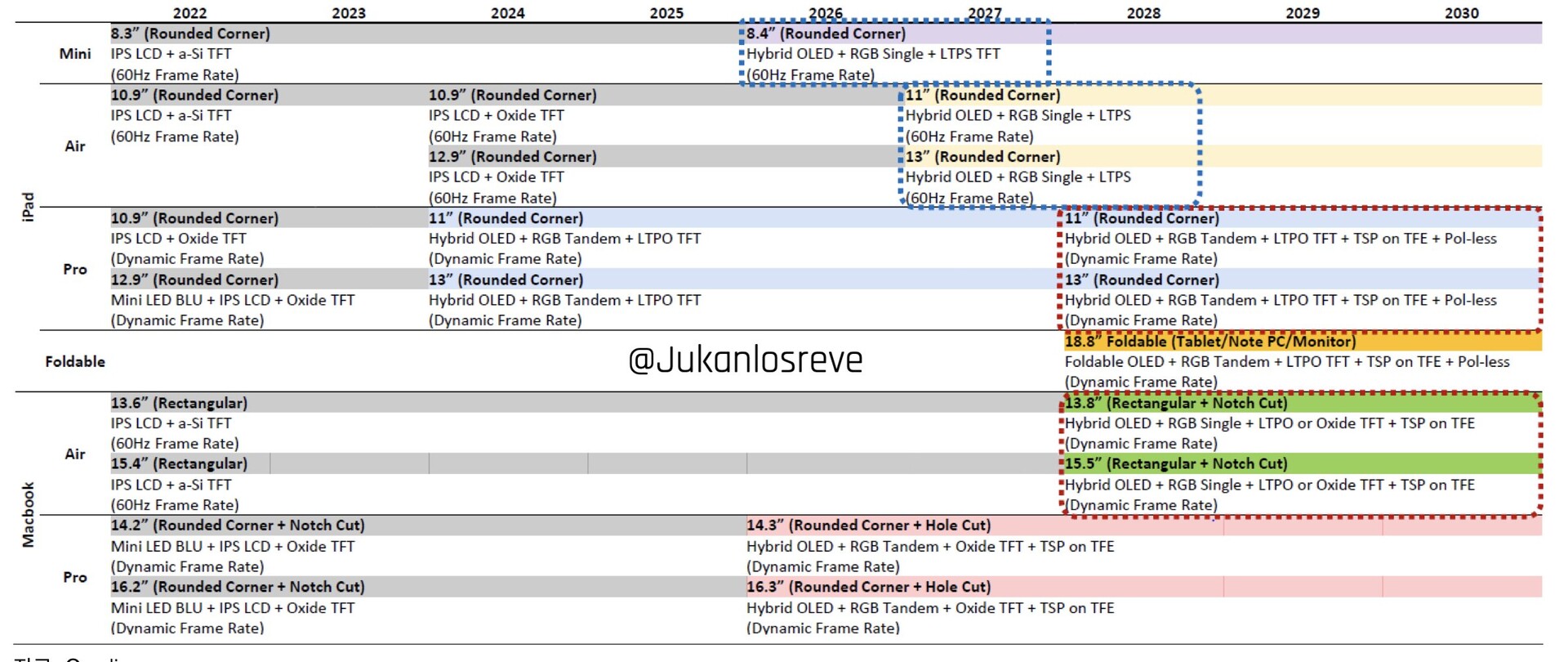Click the vertical Macbook category label
The width and height of the screenshot is (1568, 662).
click(28, 515)
